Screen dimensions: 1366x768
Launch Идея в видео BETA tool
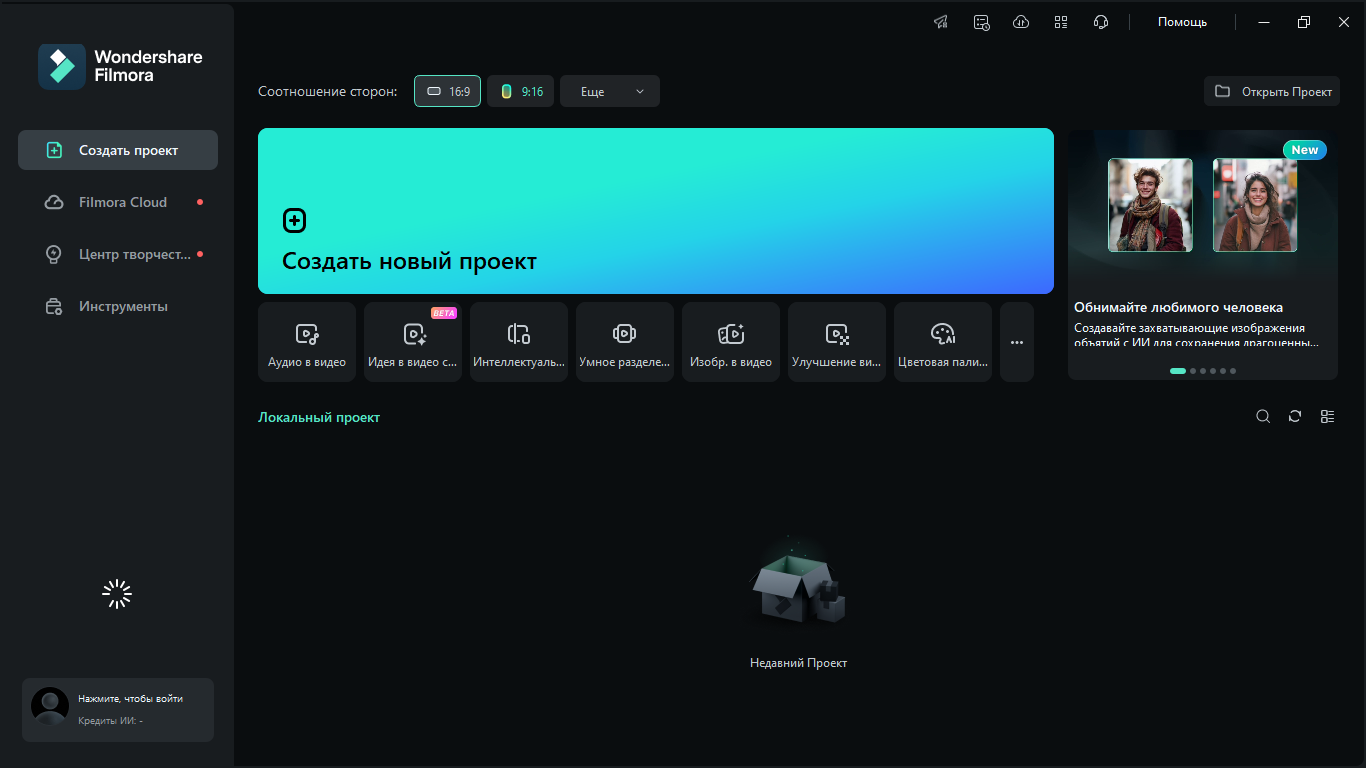(413, 342)
